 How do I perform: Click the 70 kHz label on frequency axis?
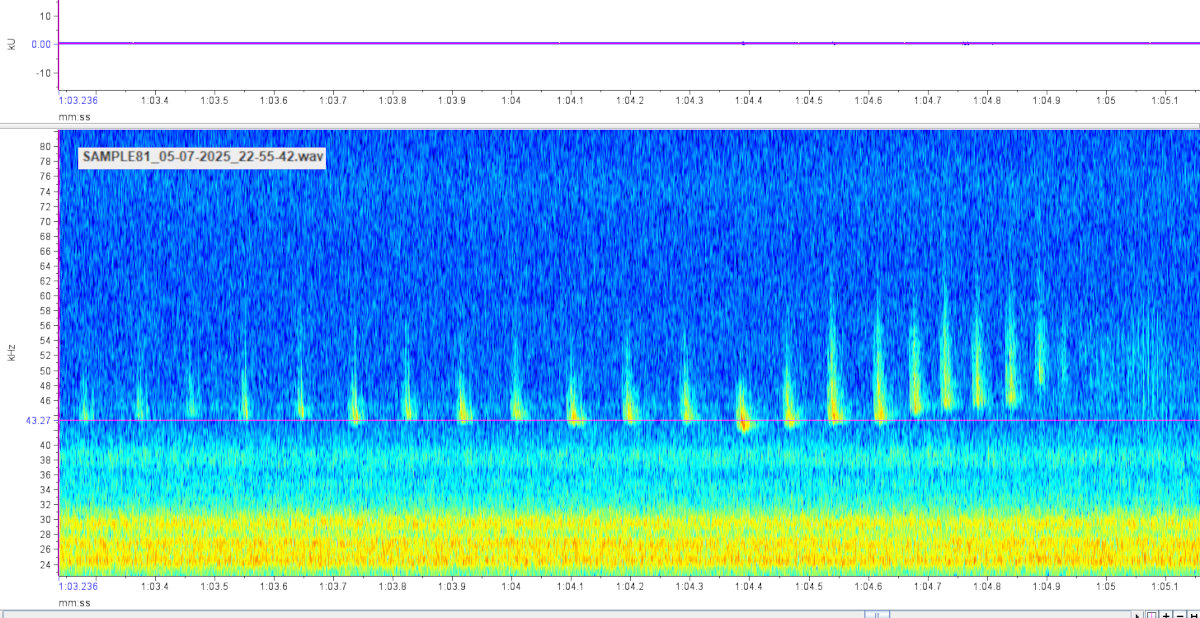coord(46,221)
